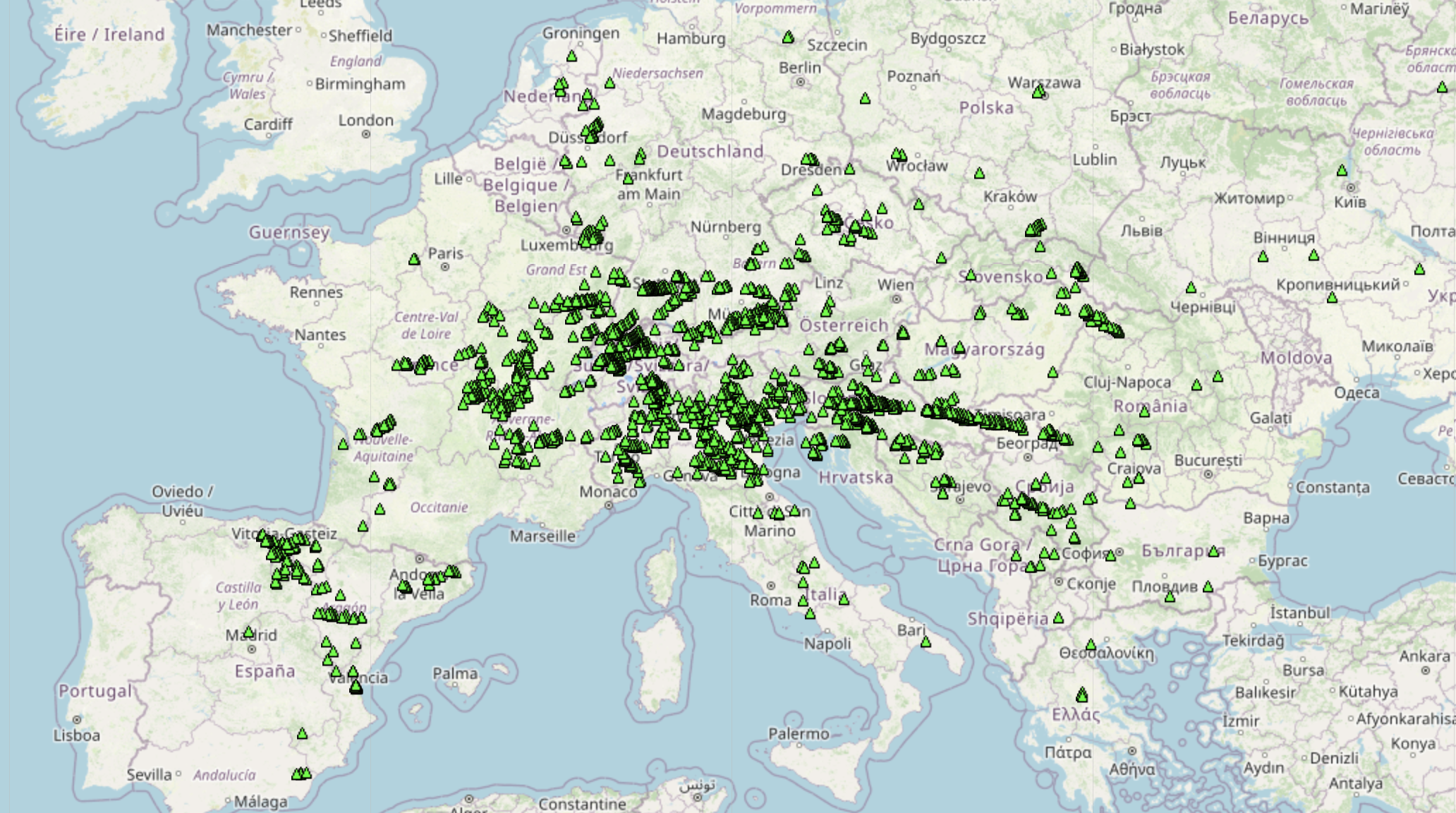The image size is (1456, 813).
Task: Select the marker between Wrocław and Lublin
Action: point(979,174)
